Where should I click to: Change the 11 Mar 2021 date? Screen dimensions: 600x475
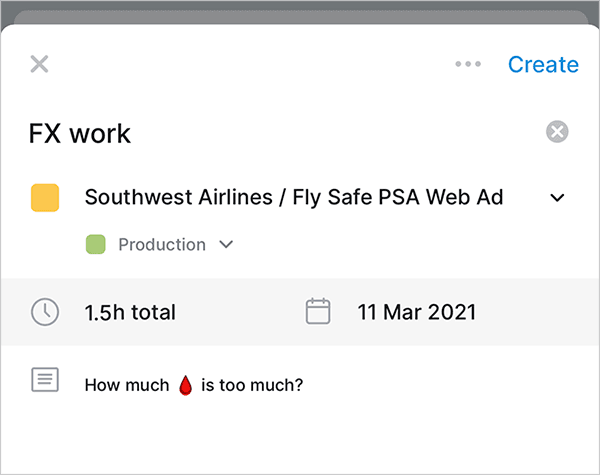point(417,312)
